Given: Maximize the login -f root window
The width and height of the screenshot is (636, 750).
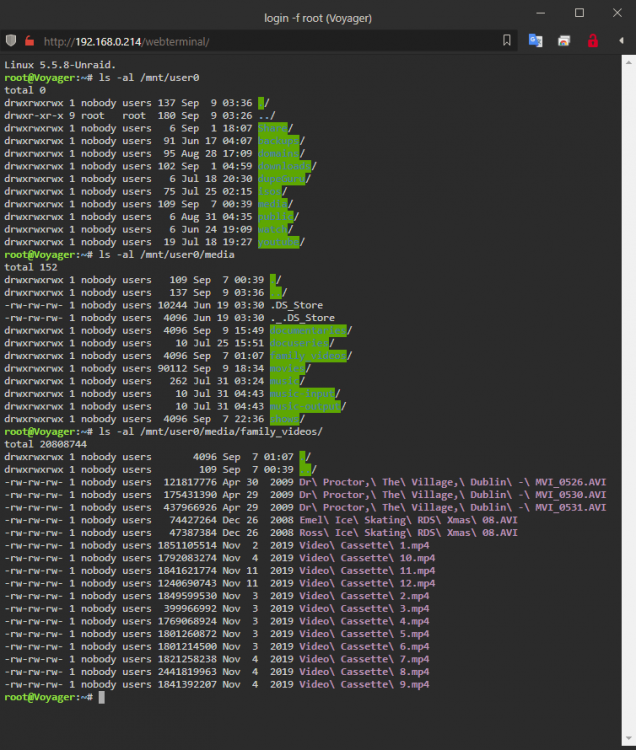Looking at the screenshot, I should coord(579,13).
